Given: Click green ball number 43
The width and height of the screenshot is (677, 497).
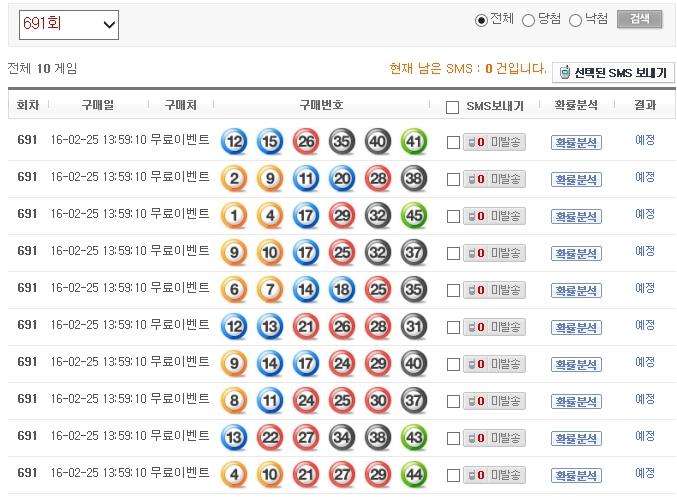Looking at the screenshot, I should pyautogui.click(x=414, y=438).
